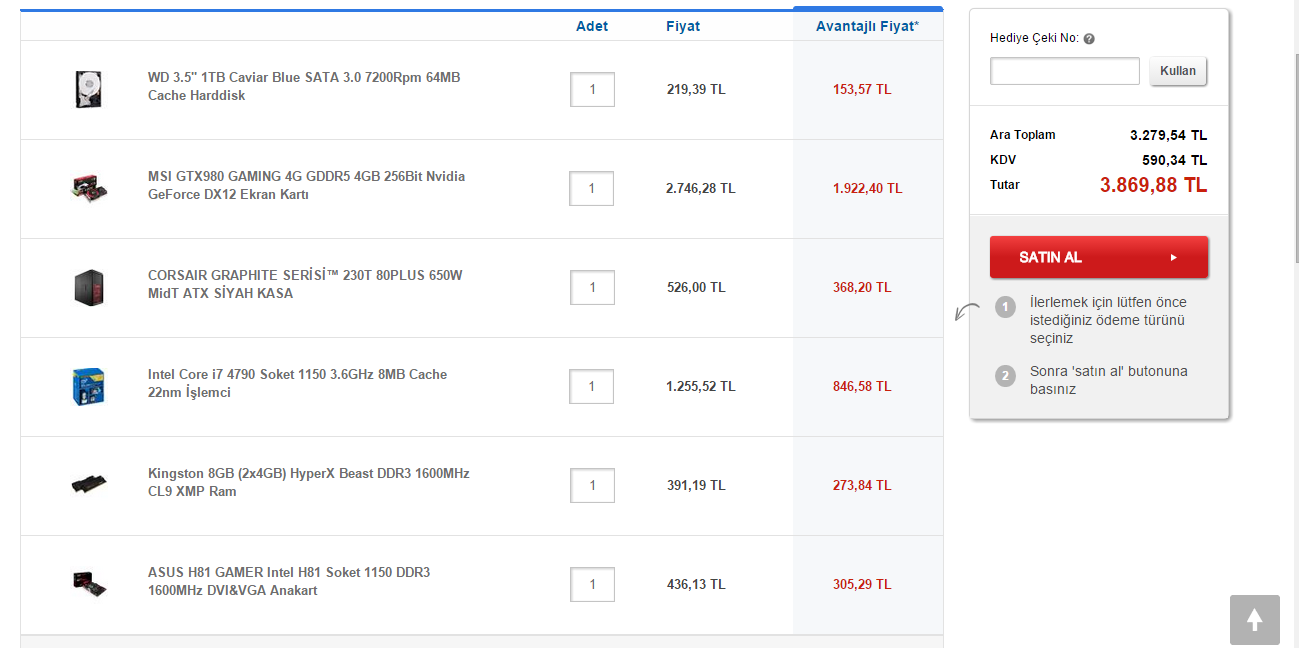Select the 526,00 TL price
The height and width of the screenshot is (648, 1299).
(x=696, y=287)
